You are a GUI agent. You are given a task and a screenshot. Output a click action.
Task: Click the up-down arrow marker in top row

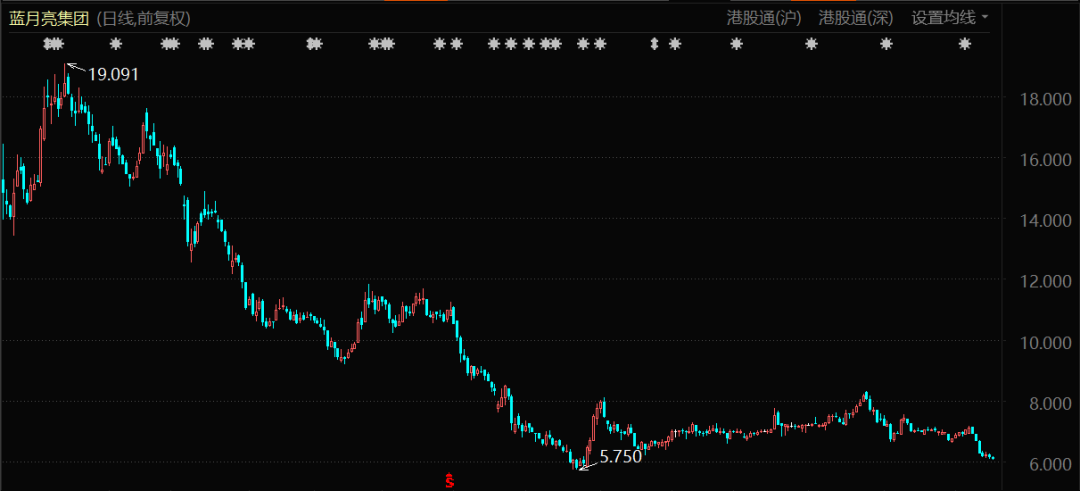tap(655, 44)
